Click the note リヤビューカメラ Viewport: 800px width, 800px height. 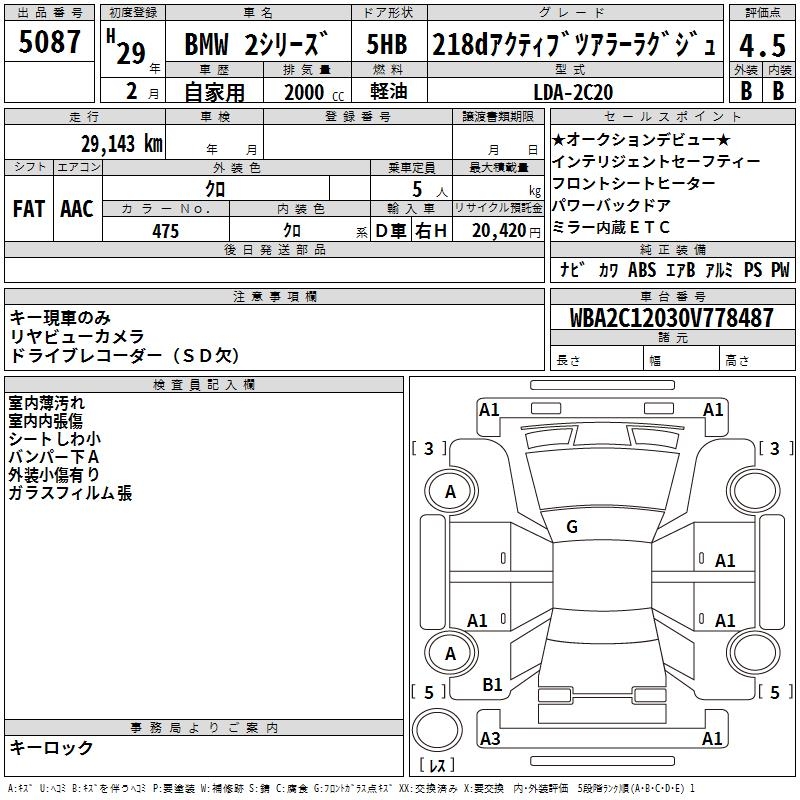coord(77,337)
